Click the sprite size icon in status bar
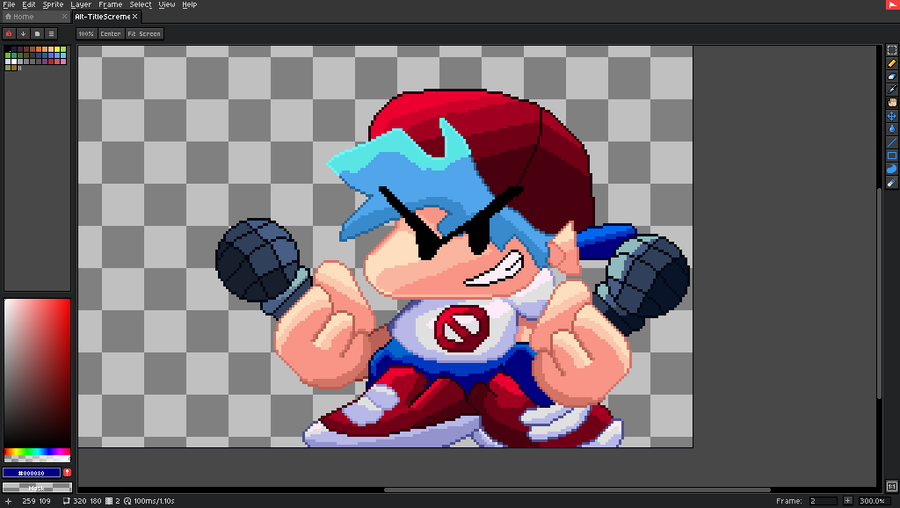Screen dimensions: 900x508 pyautogui.click(x=67, y=501)
